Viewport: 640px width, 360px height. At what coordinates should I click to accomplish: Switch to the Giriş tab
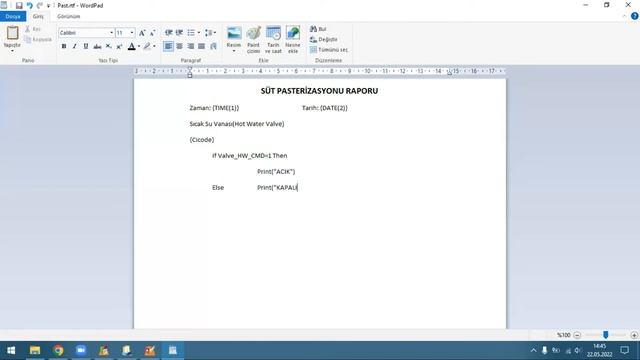[x=38, y=16]
